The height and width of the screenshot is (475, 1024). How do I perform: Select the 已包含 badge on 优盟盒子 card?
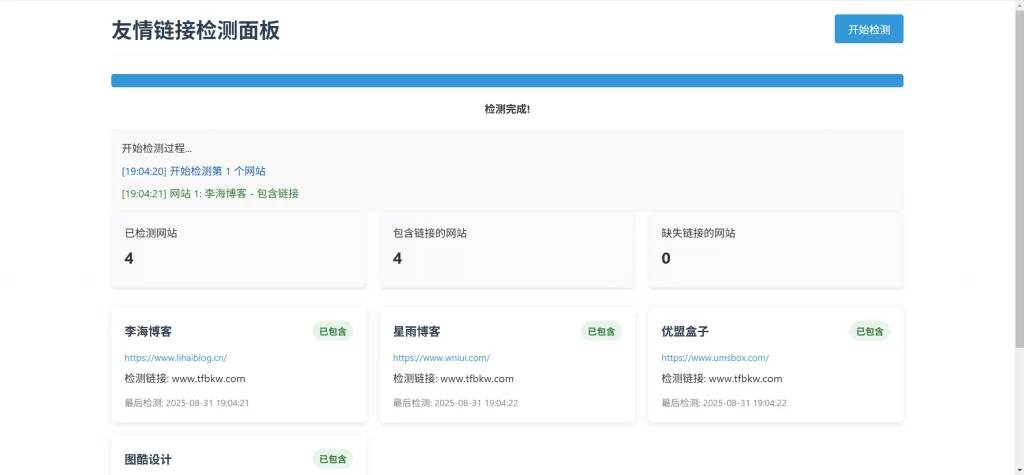coord(869,331)
